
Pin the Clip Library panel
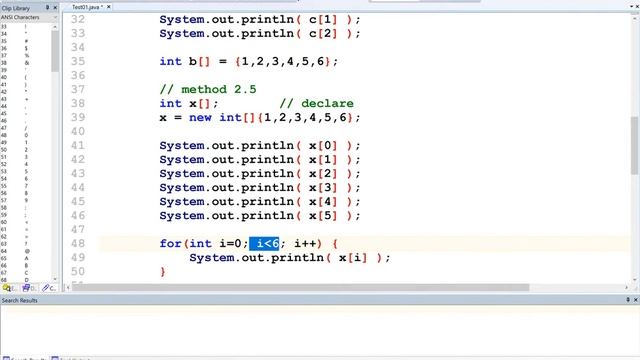point(47,7)
